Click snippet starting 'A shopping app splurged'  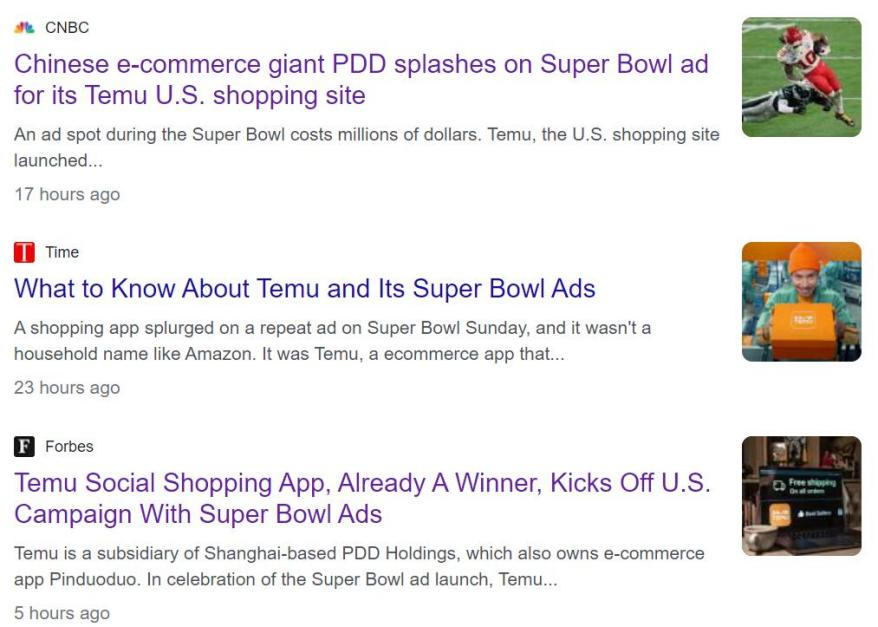coord(332,328)
